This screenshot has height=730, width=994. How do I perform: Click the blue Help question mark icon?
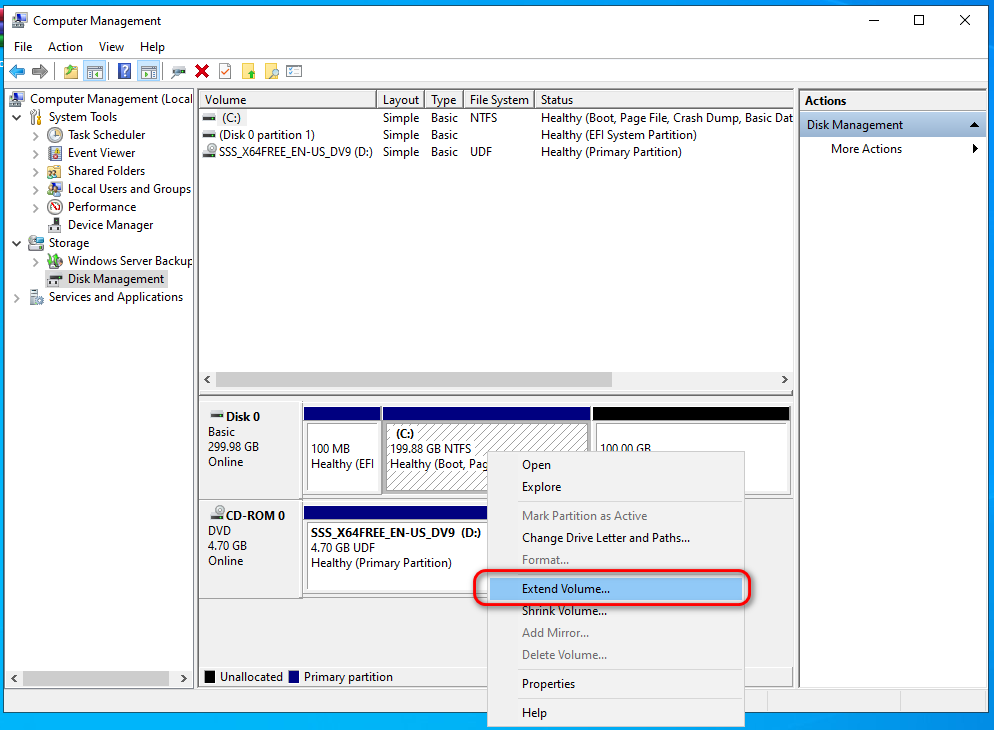[x=124, y=71]
